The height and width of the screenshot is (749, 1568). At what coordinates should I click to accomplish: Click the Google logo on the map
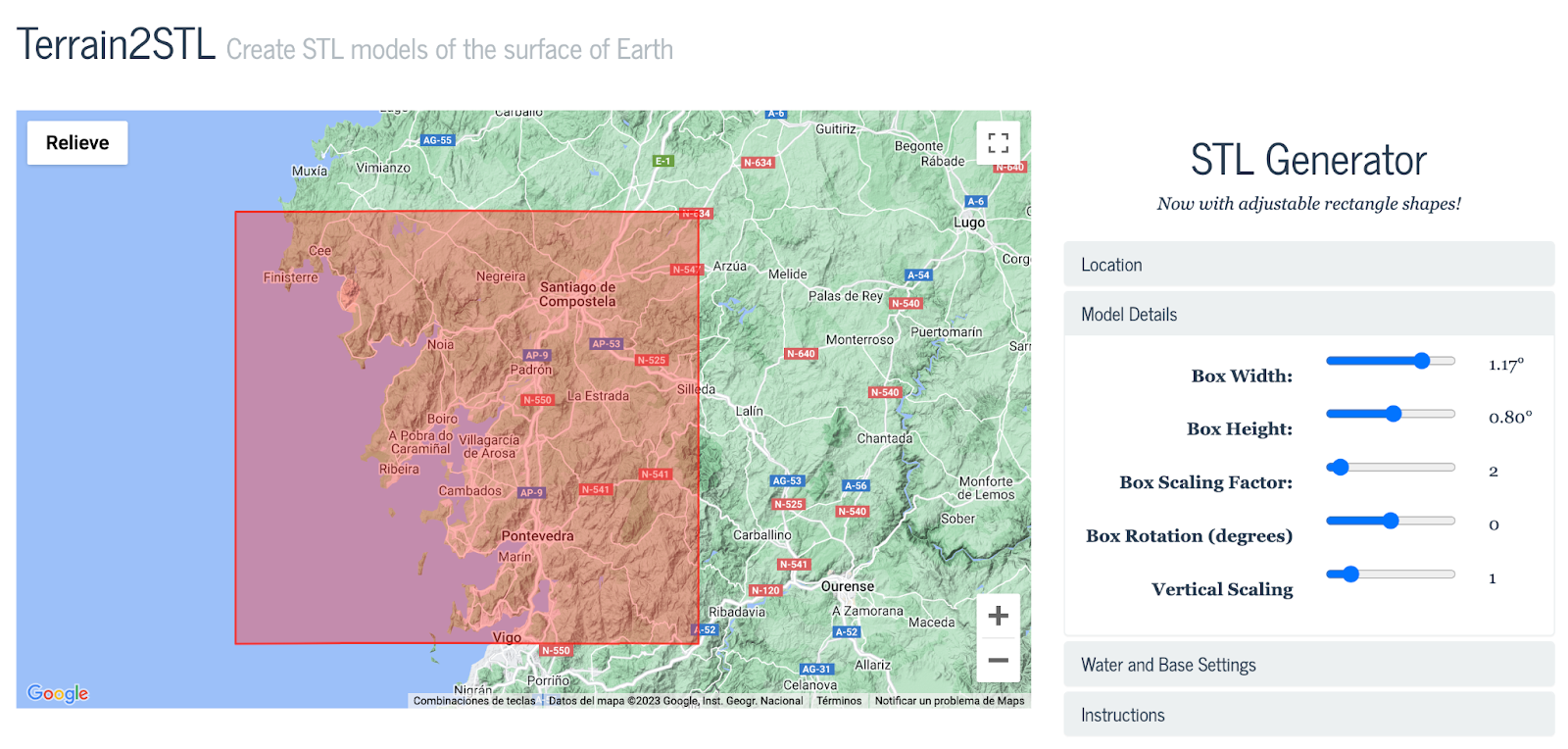click(58, 693)
